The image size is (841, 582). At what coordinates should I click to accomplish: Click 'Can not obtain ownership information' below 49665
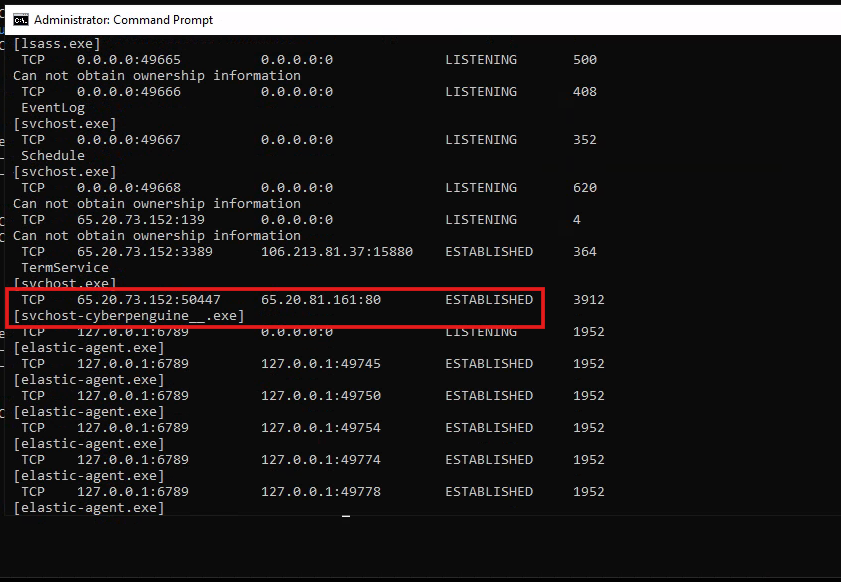[157, 76]
